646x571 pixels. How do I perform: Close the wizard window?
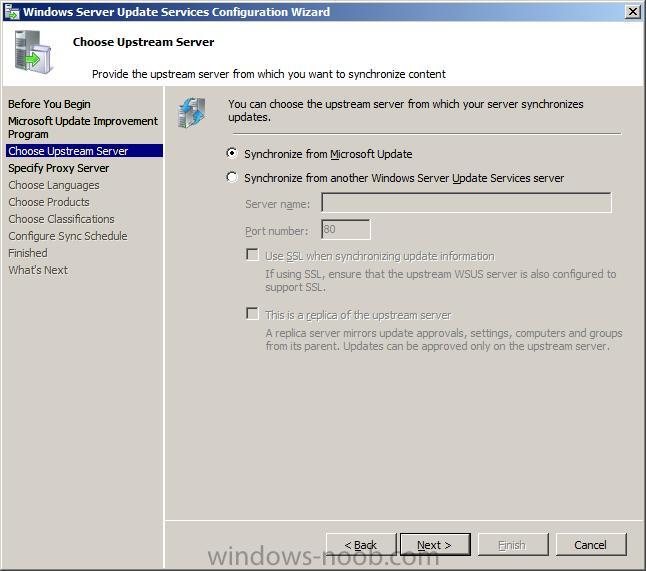pyautogui.click(x=632, y=12)
